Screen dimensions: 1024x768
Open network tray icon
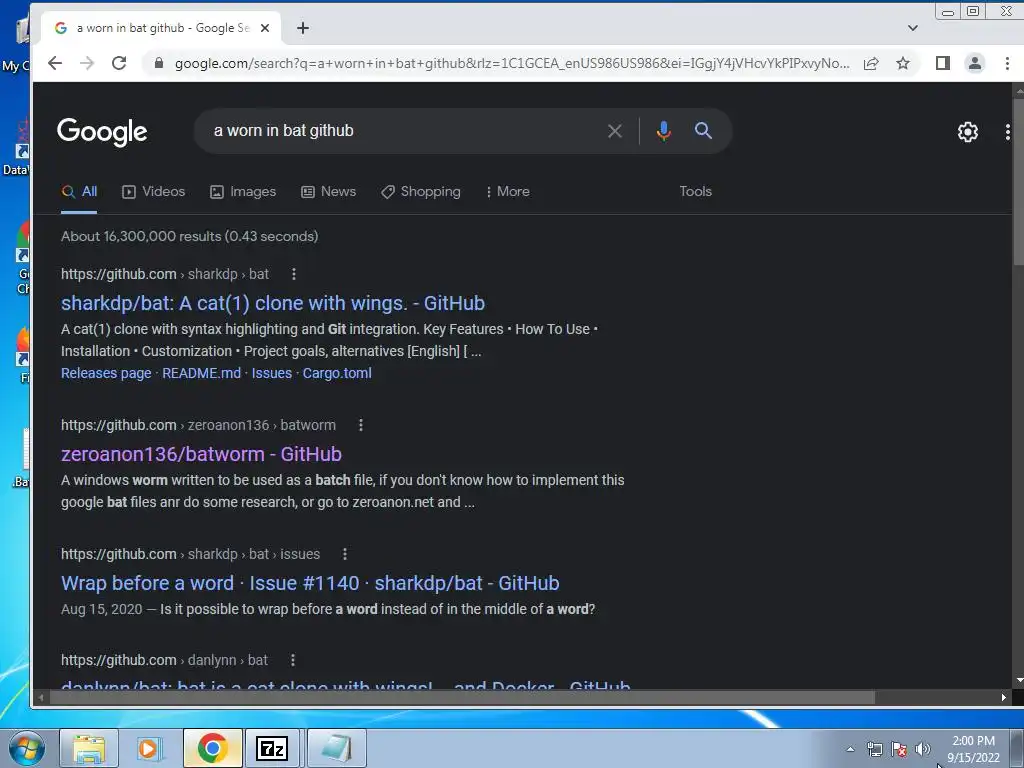pyautogui.click(x=874, y=749)
